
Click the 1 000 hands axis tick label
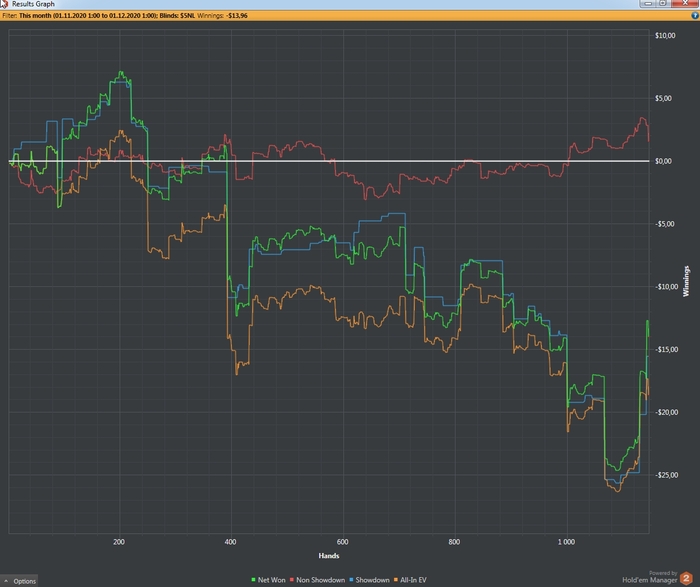click(566, 542)
